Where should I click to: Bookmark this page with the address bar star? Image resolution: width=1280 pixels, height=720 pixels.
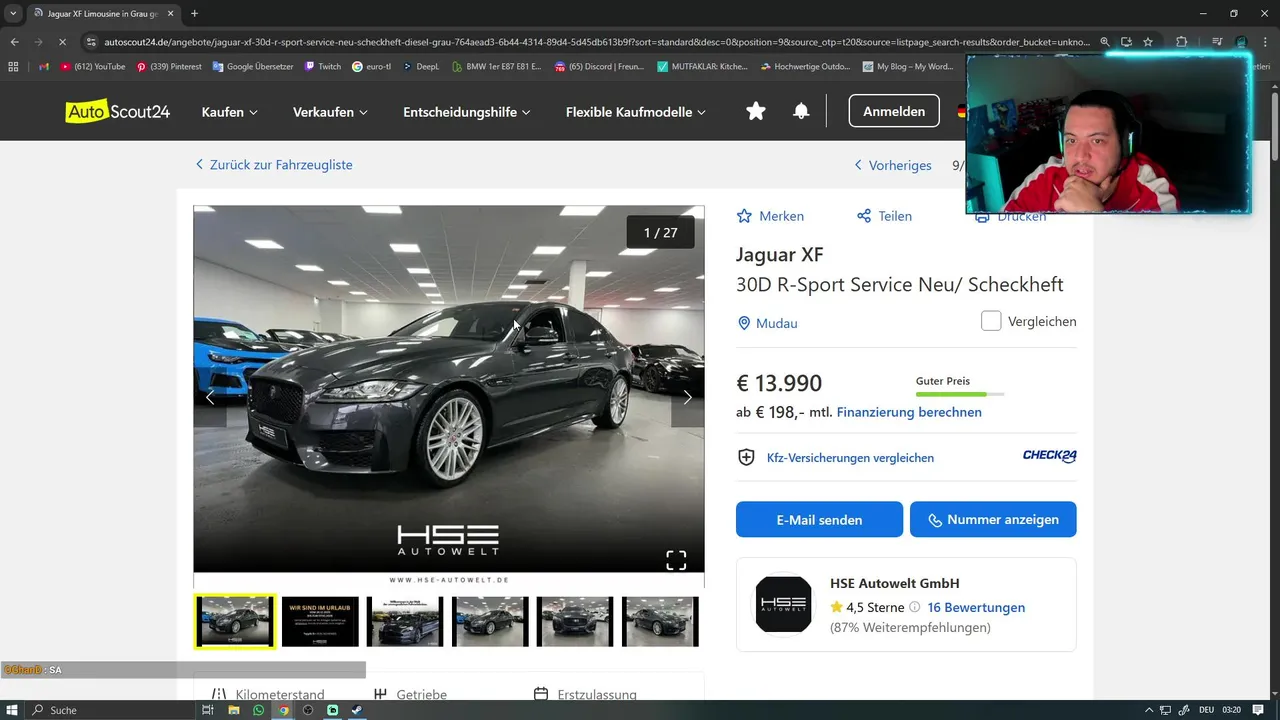(x=1148, y=42)
